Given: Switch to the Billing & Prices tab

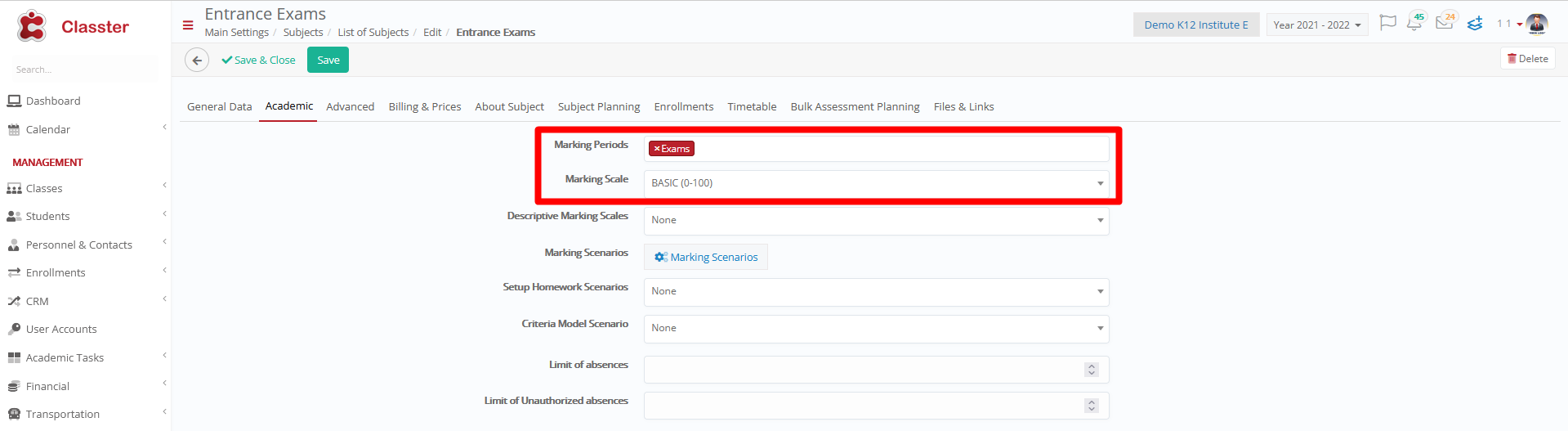Looking at the screenshot, I should (425, 106).
